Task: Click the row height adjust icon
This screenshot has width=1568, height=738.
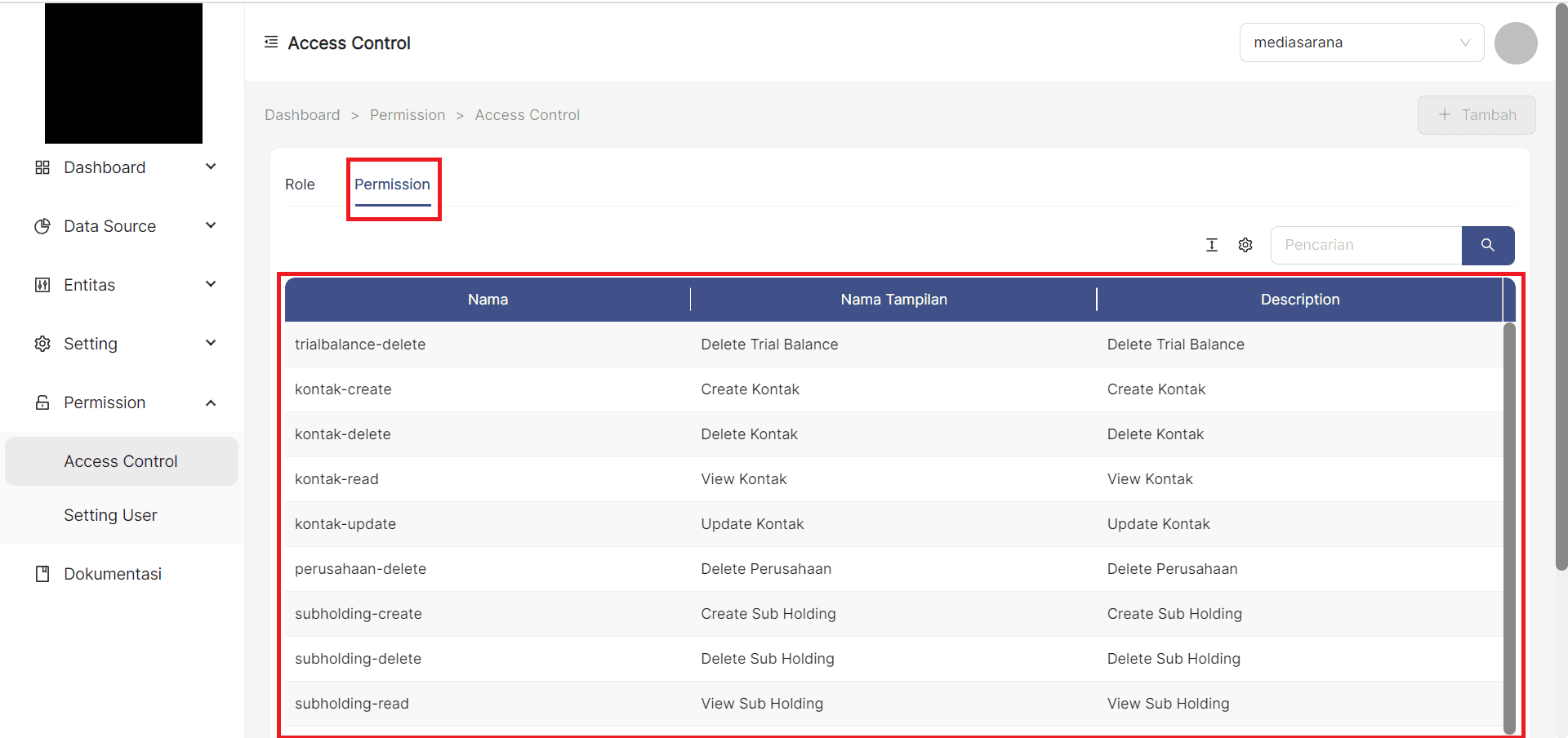Action: pos(1212,245)
